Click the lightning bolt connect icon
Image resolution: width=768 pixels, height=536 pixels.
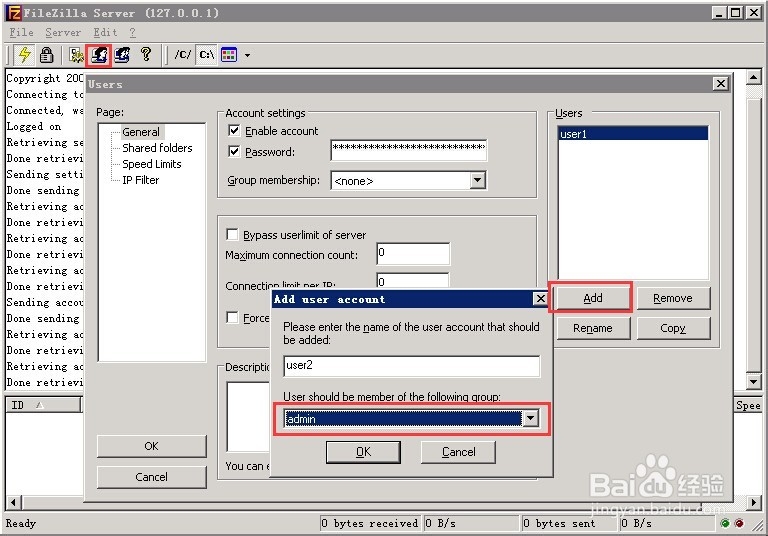24,55
